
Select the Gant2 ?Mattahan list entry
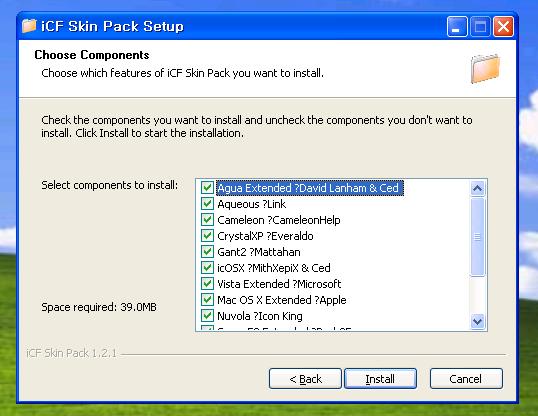(x=259, y=252)
